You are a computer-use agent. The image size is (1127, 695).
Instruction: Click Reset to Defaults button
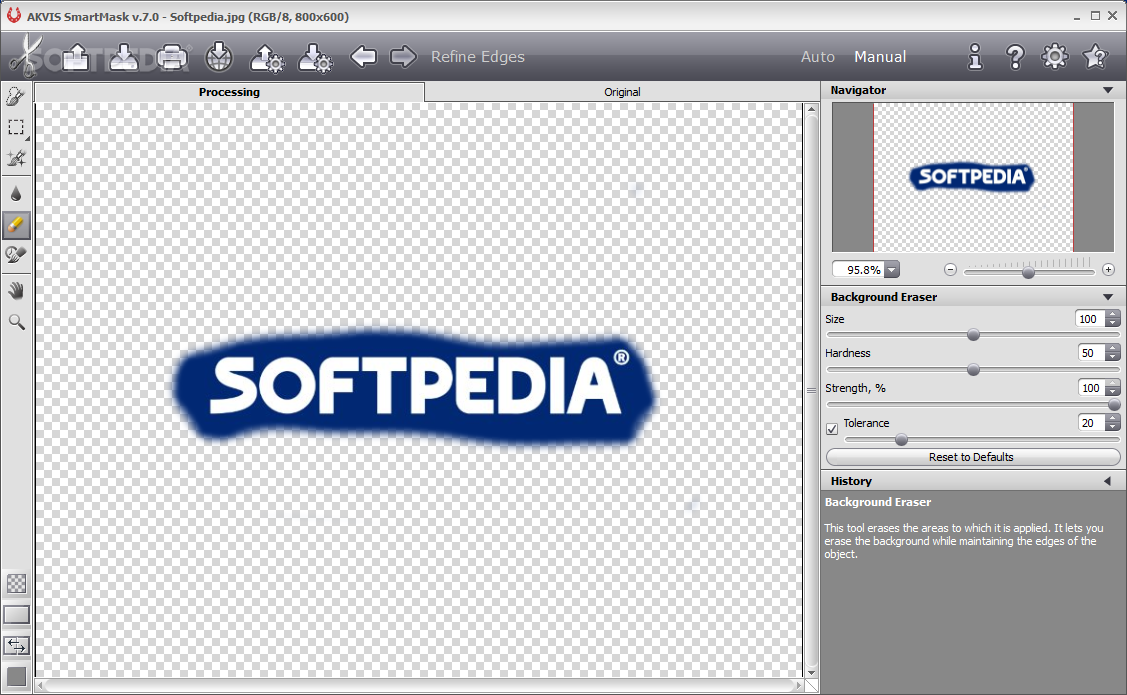972,457
